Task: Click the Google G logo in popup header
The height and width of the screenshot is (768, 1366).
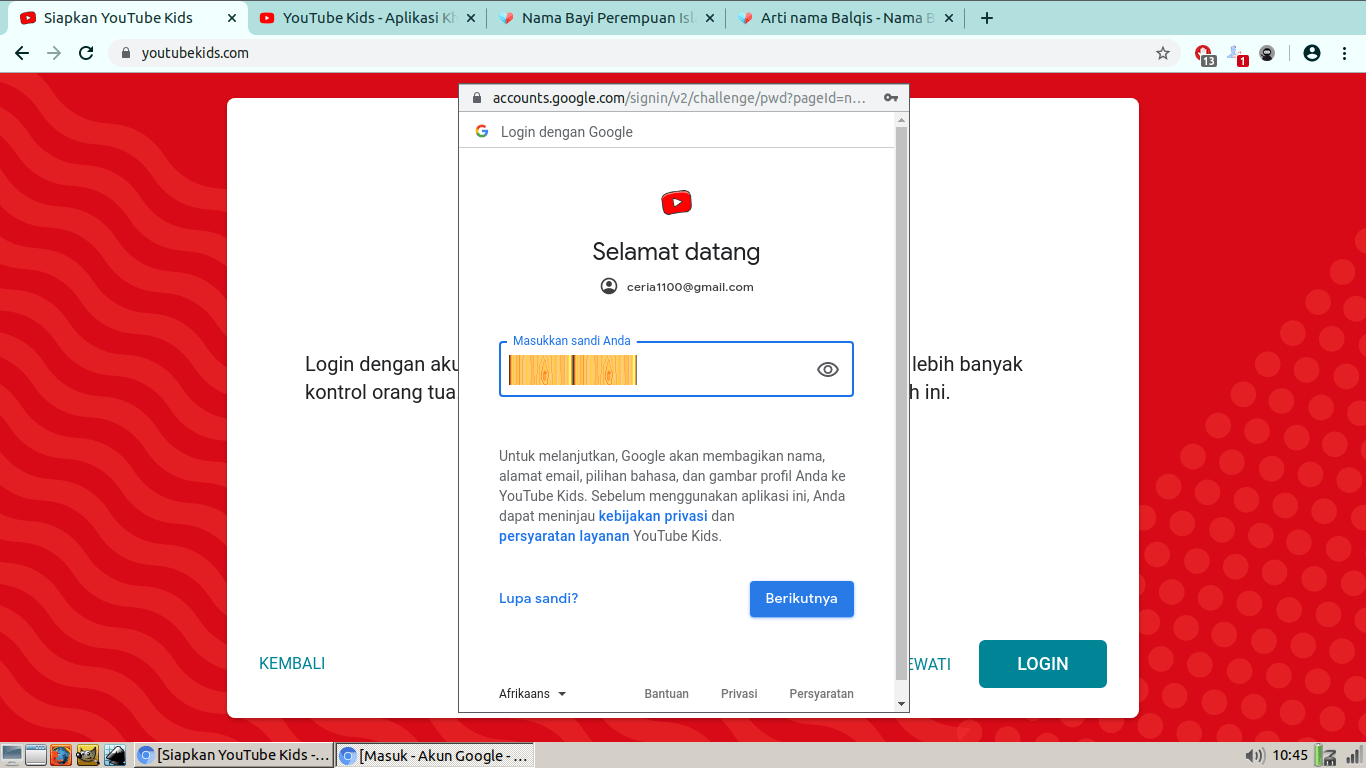Action: [482, 131]
